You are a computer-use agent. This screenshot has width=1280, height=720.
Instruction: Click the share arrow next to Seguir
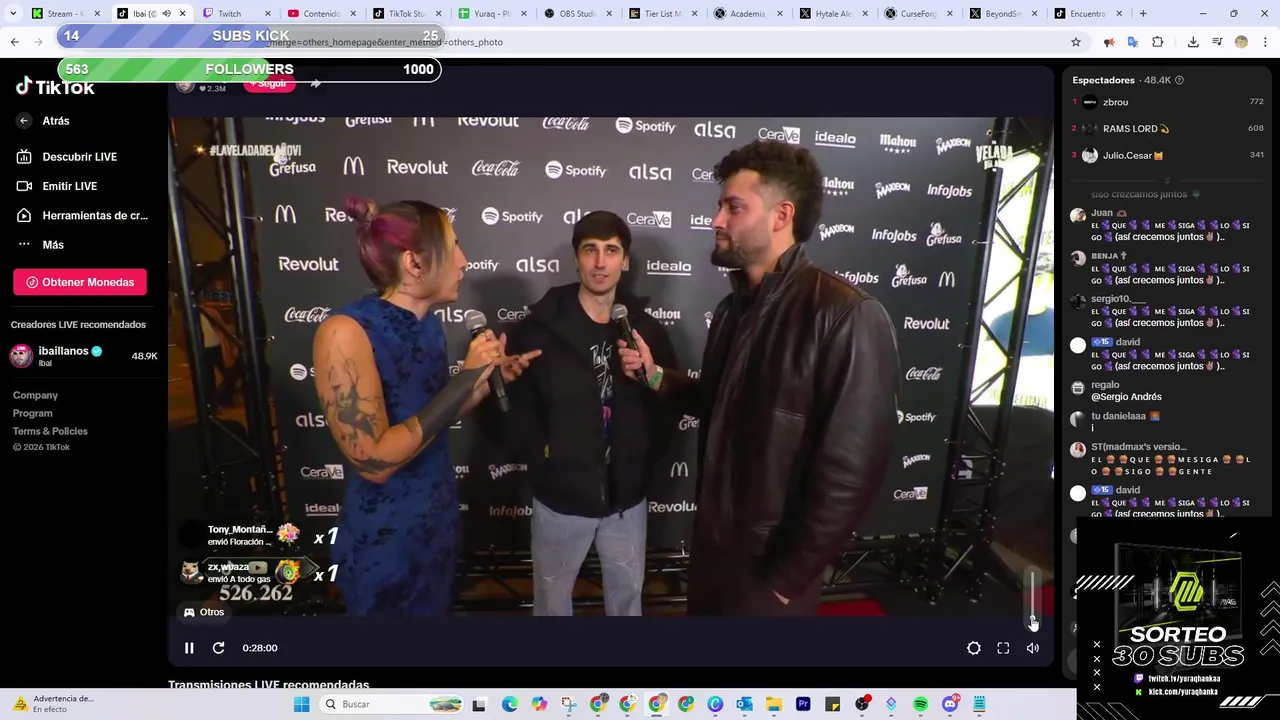point(316,84)
